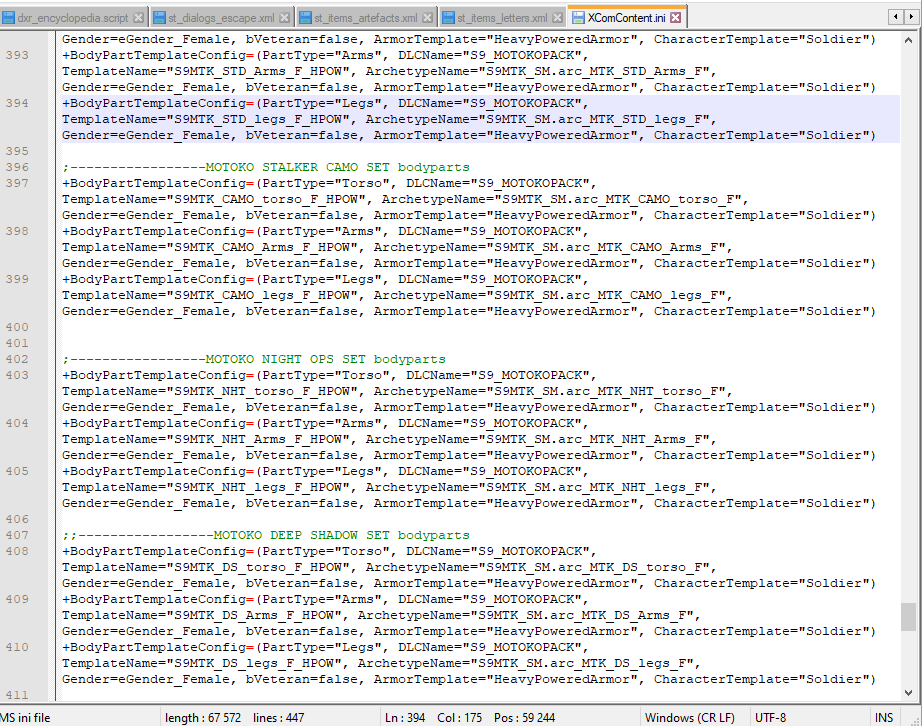The width and height of the screenshot is (922, 726).
Task: Close the st_items_letters.xml tab
Action: pos(557,18)
